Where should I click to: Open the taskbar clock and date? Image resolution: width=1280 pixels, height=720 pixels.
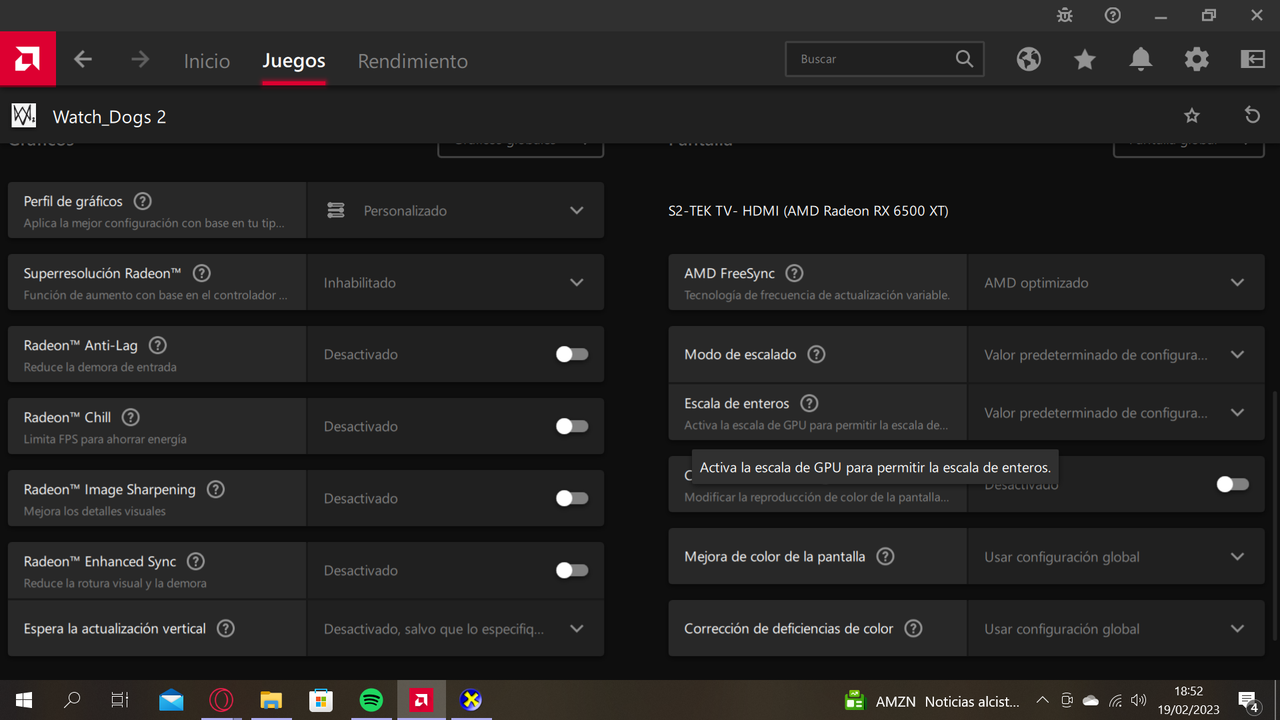point(1189,700)
